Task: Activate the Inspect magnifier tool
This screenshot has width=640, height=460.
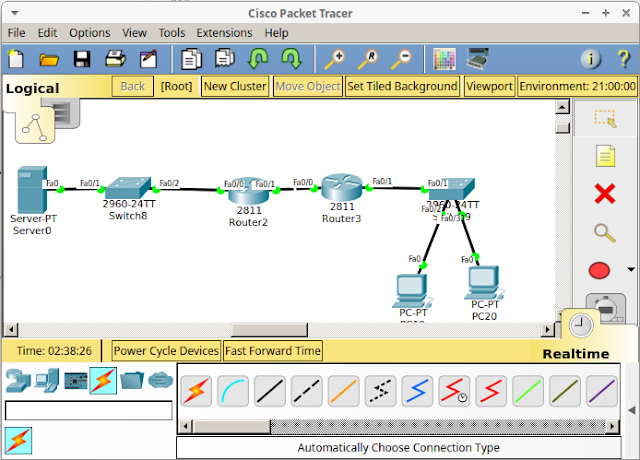Action: point(604,233)
